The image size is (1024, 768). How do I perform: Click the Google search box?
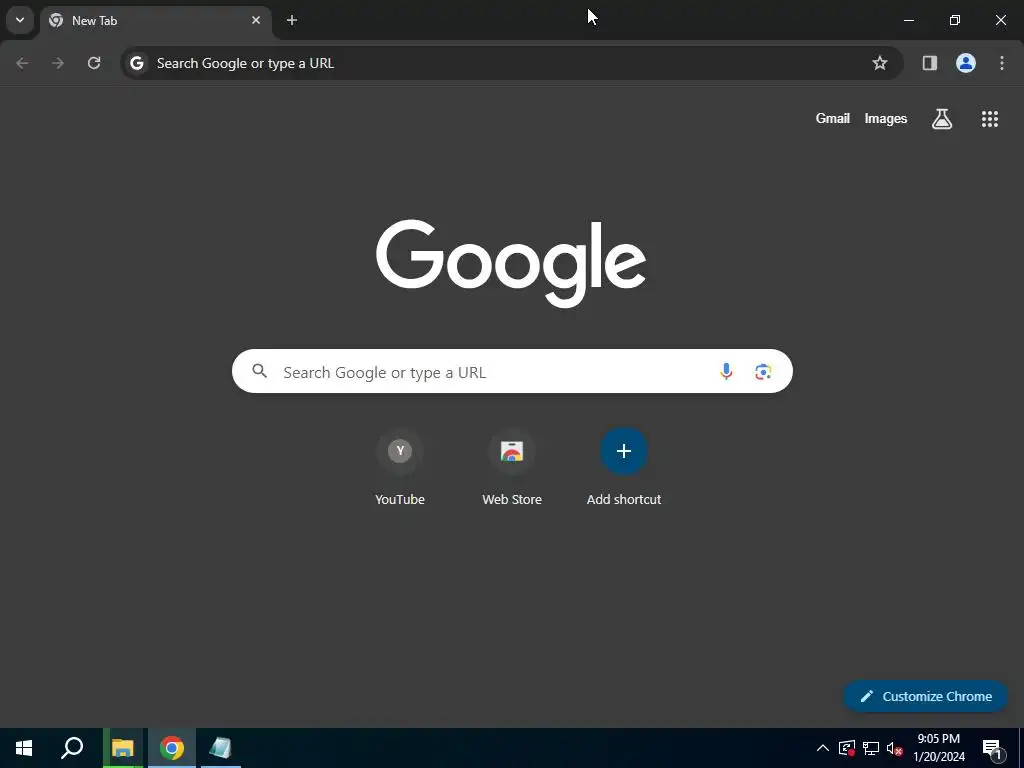point(512,372)
